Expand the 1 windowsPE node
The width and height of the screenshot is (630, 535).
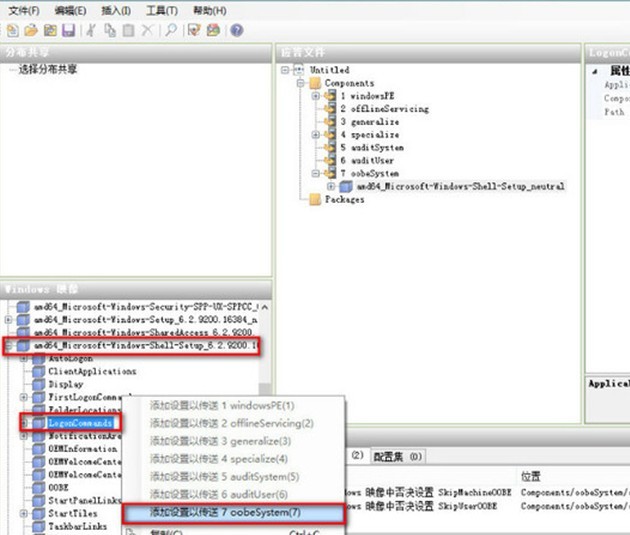316,96
